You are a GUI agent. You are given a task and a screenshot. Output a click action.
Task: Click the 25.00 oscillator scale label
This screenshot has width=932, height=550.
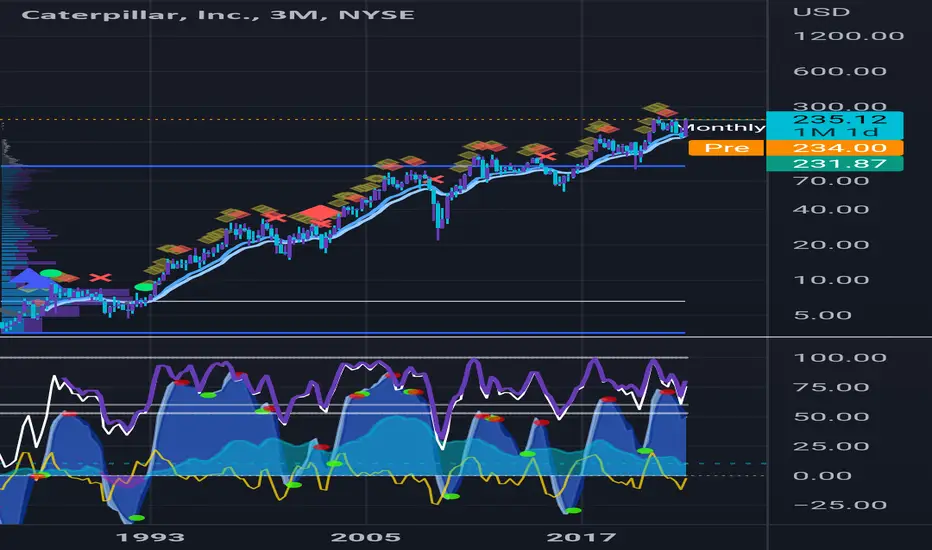831,446
